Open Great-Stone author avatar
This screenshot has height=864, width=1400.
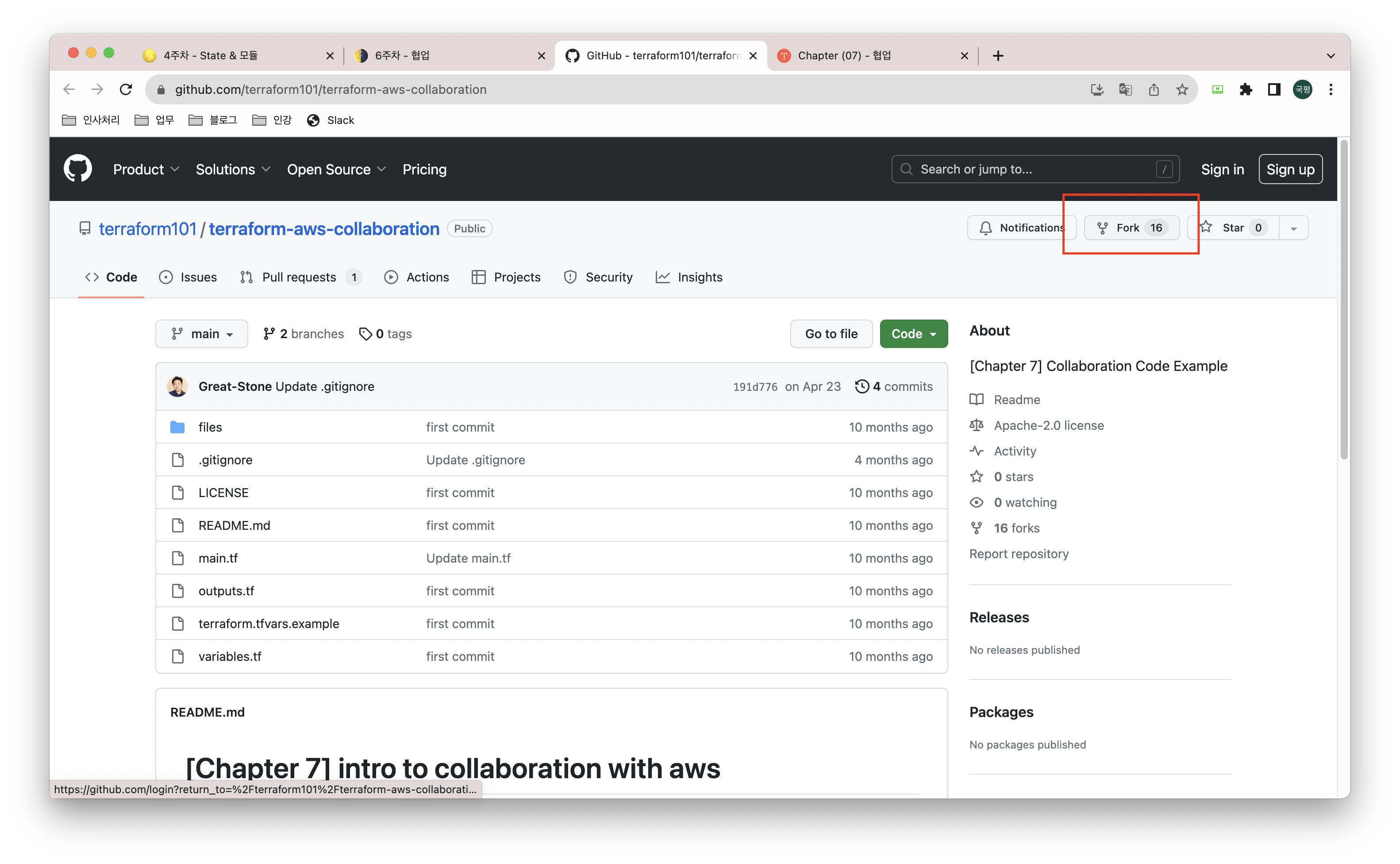click(x=177, y=386)
